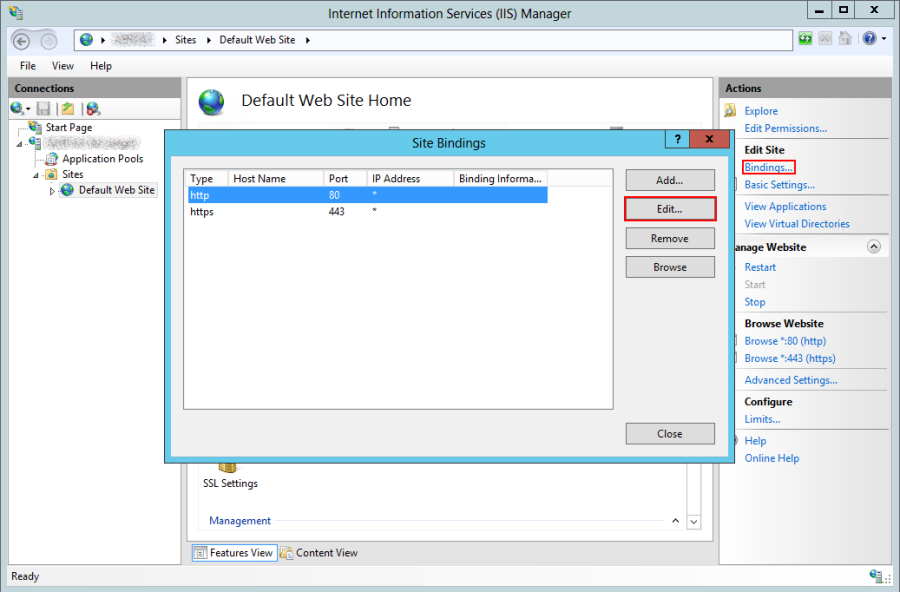Click View Virtual Directories link
Screen dimensions: 900x592
click(797, 223)
